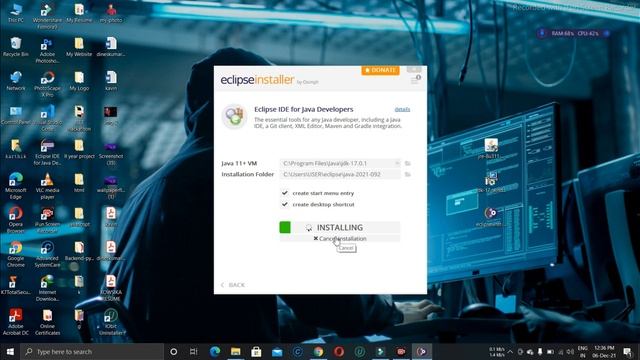Screen dimensions: 640x360
Task: Click the Installation Folder path field
Action: [x=340, y=174]
